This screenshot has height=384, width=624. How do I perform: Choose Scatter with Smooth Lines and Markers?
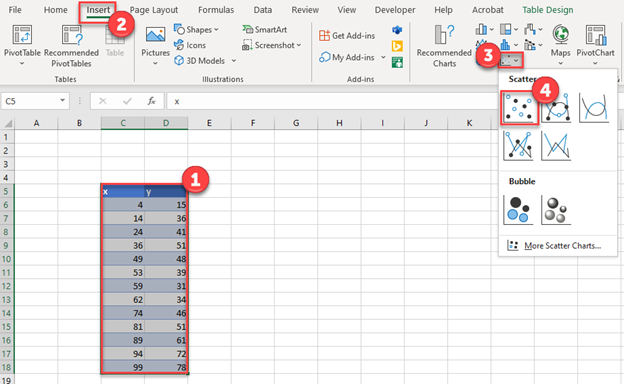tap(556, 107)
